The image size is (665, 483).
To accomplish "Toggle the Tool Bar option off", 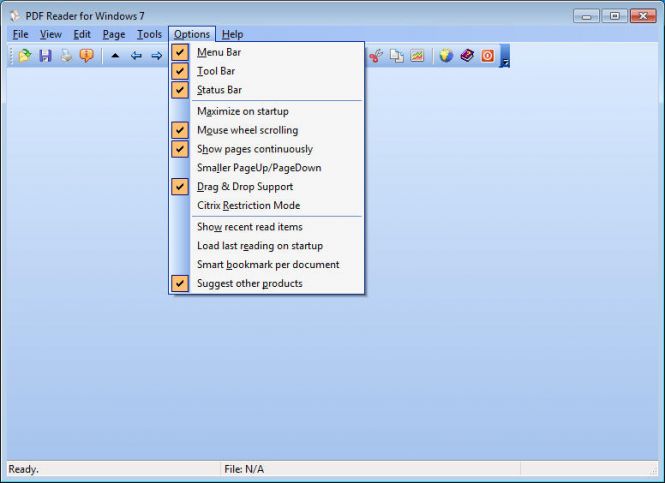I will [x=266, y=71].
